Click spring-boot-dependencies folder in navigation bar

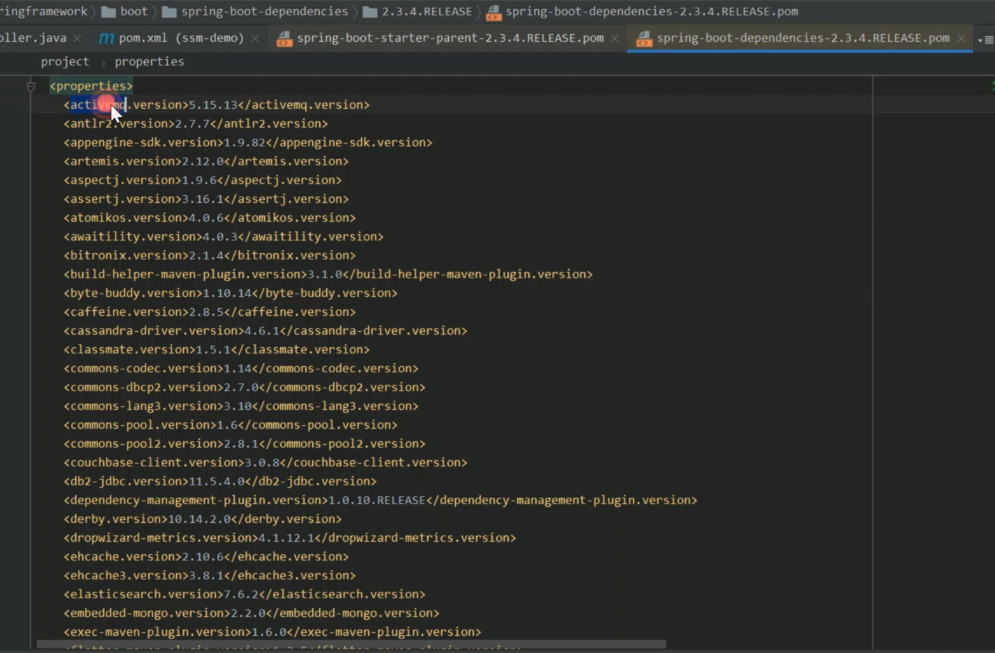[255, 11]
